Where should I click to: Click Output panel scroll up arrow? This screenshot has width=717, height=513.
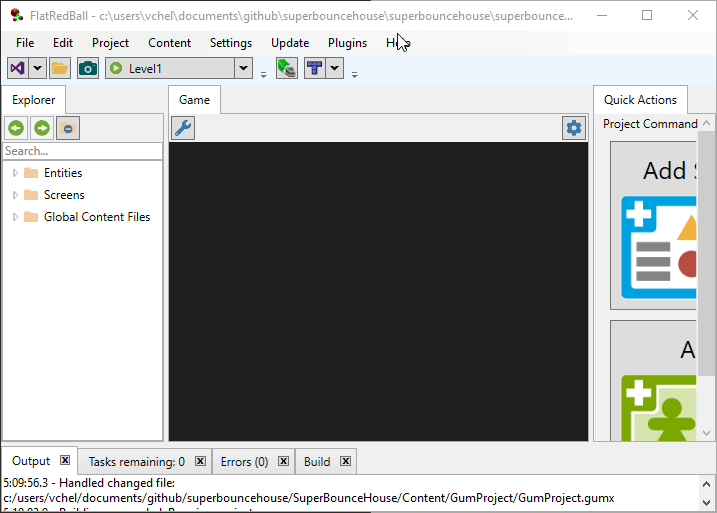[706, 484]
